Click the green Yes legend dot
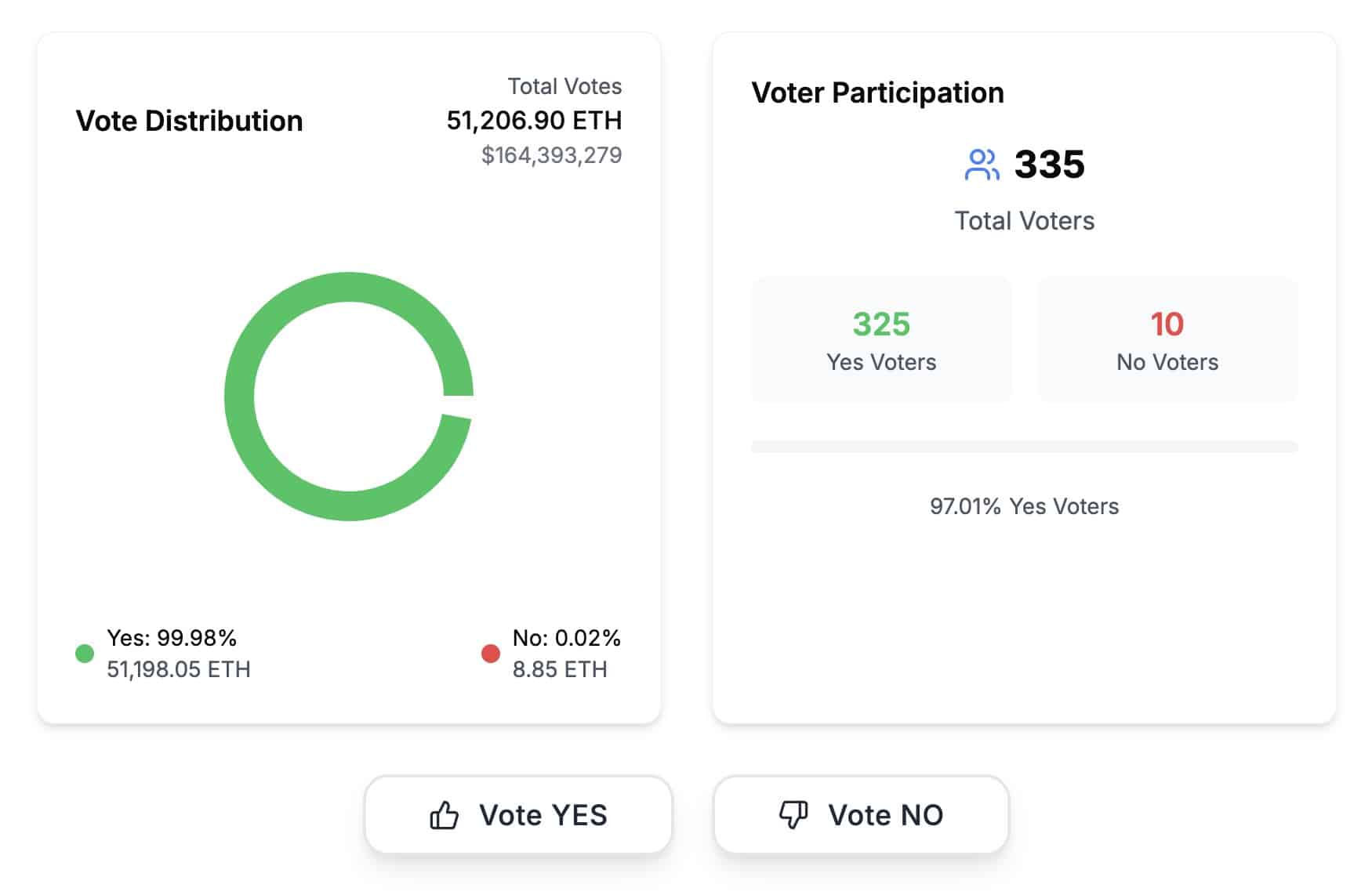Viewport: 1372px width, 895px height. (85, 654)
